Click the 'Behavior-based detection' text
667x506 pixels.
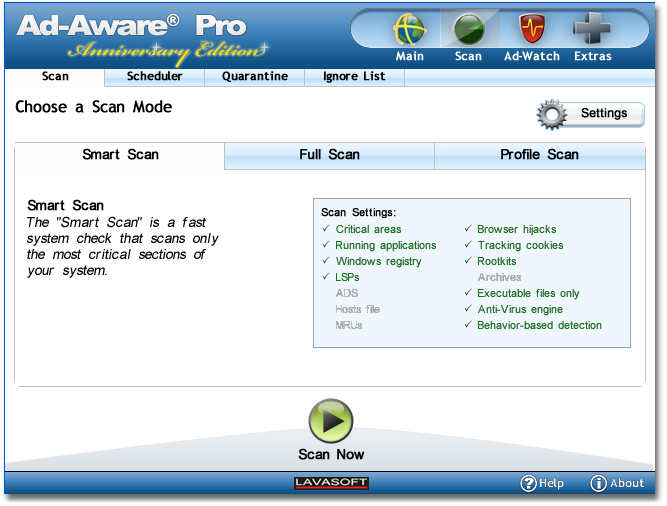tap(539, 326)
